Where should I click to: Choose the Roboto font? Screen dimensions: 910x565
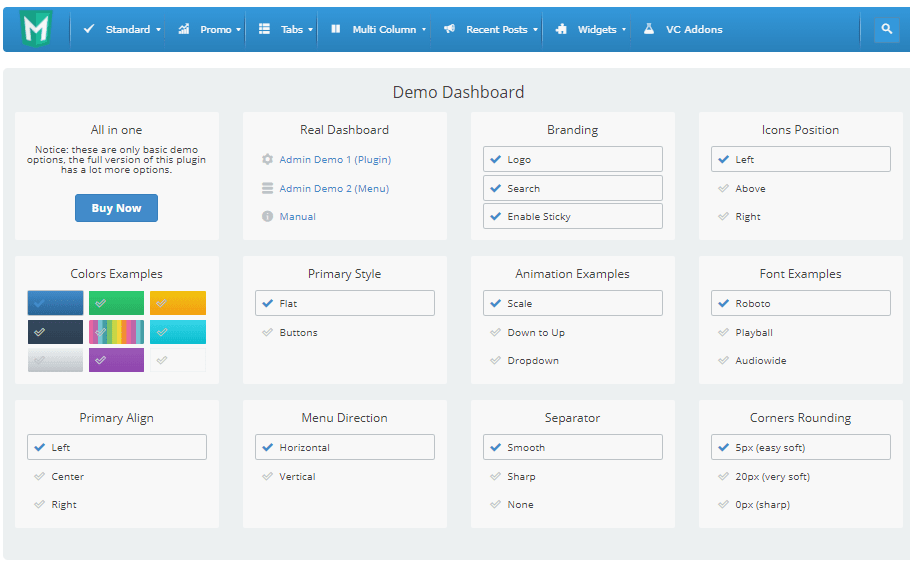[800, 303]
